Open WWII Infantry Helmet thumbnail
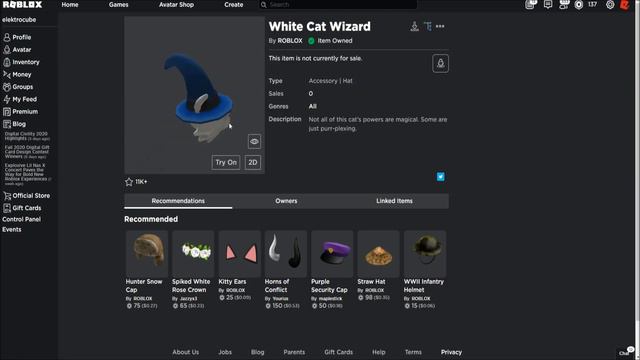 (x=425, y=253)
